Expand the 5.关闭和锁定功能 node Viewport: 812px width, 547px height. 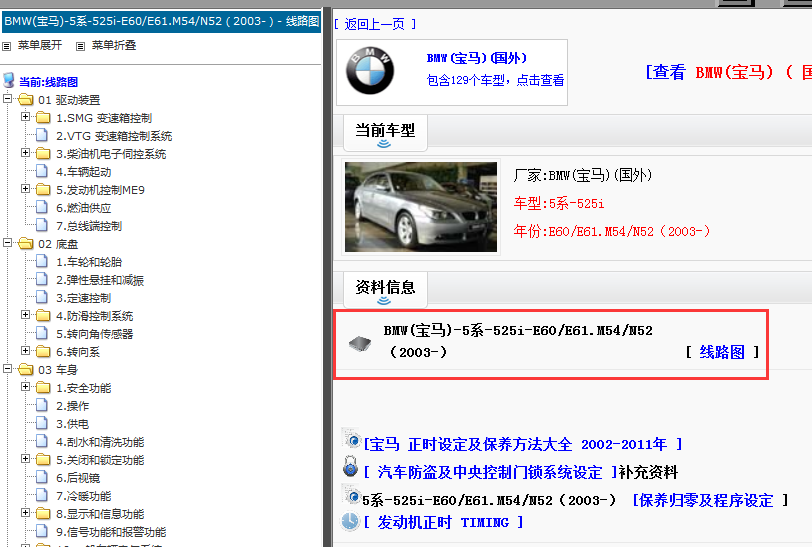(x=25, y=458)
